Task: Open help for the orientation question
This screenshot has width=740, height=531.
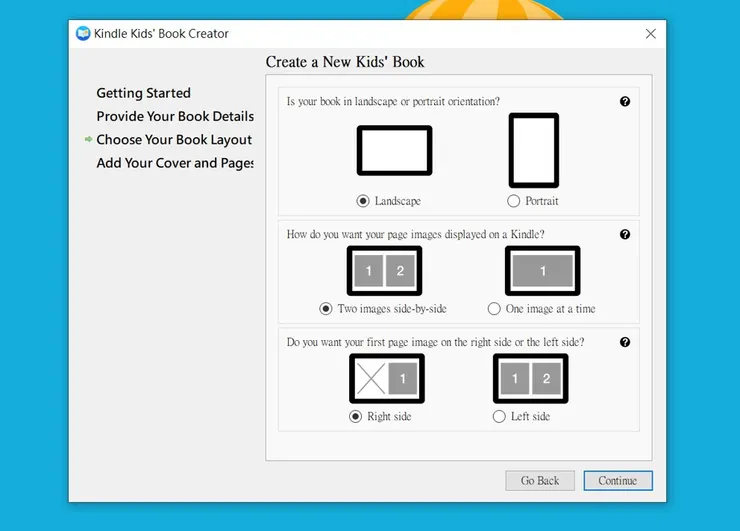Action: click(625, 101)
